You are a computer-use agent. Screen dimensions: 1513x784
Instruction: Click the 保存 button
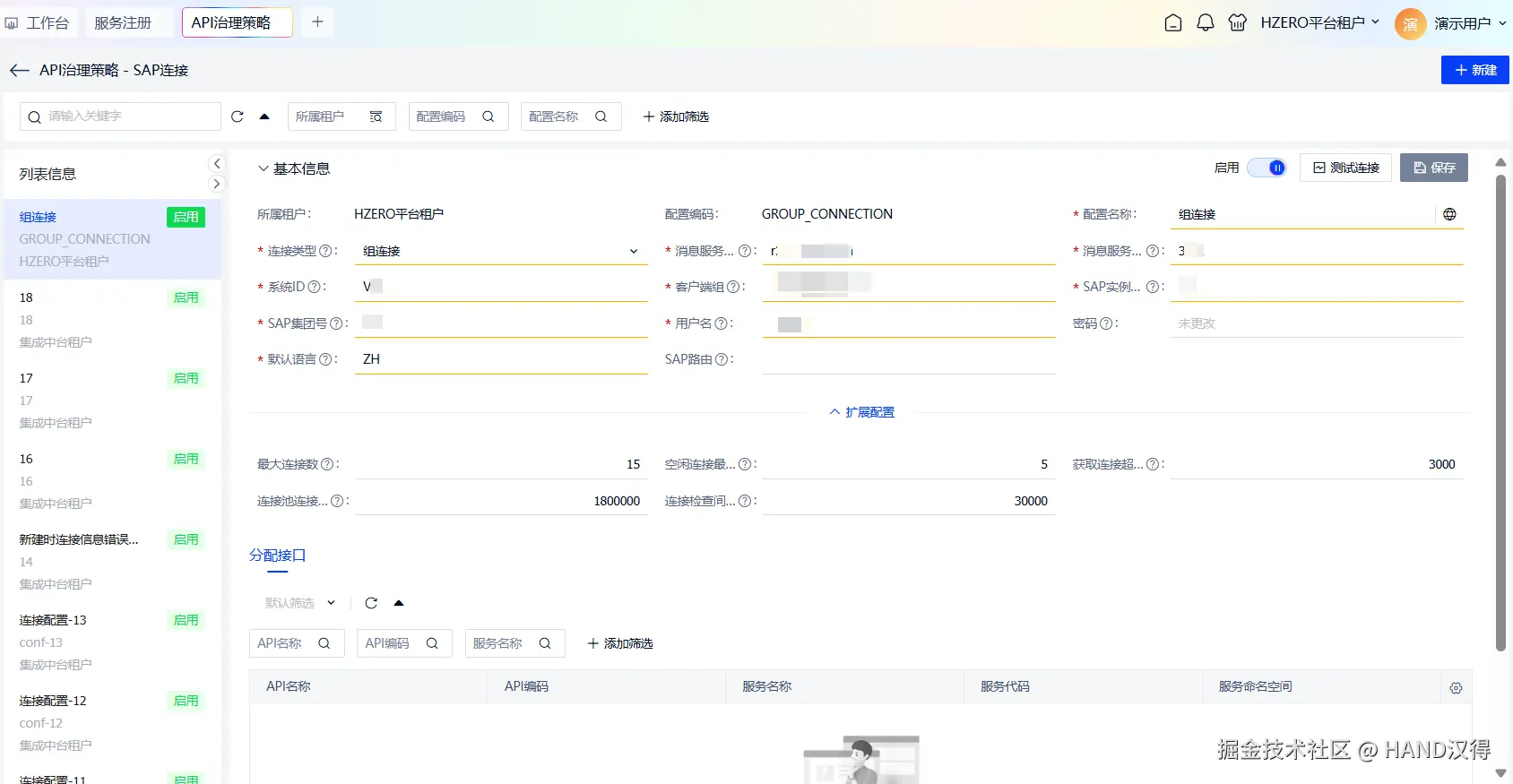1434,168
